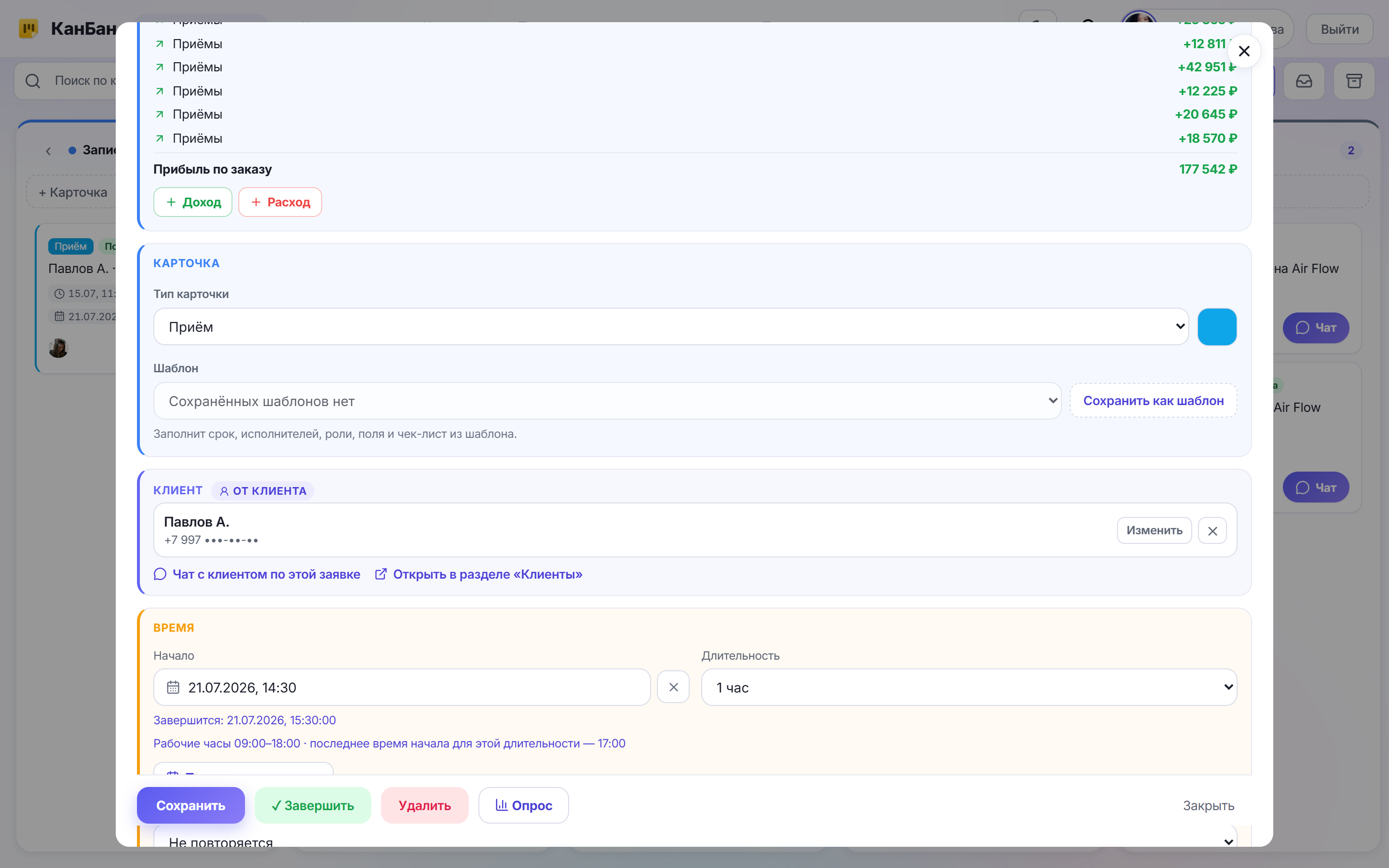Open the Длительность dropdown
Image resolution: width=1389 pixels, height=868 pixels.
coord(969,687)
